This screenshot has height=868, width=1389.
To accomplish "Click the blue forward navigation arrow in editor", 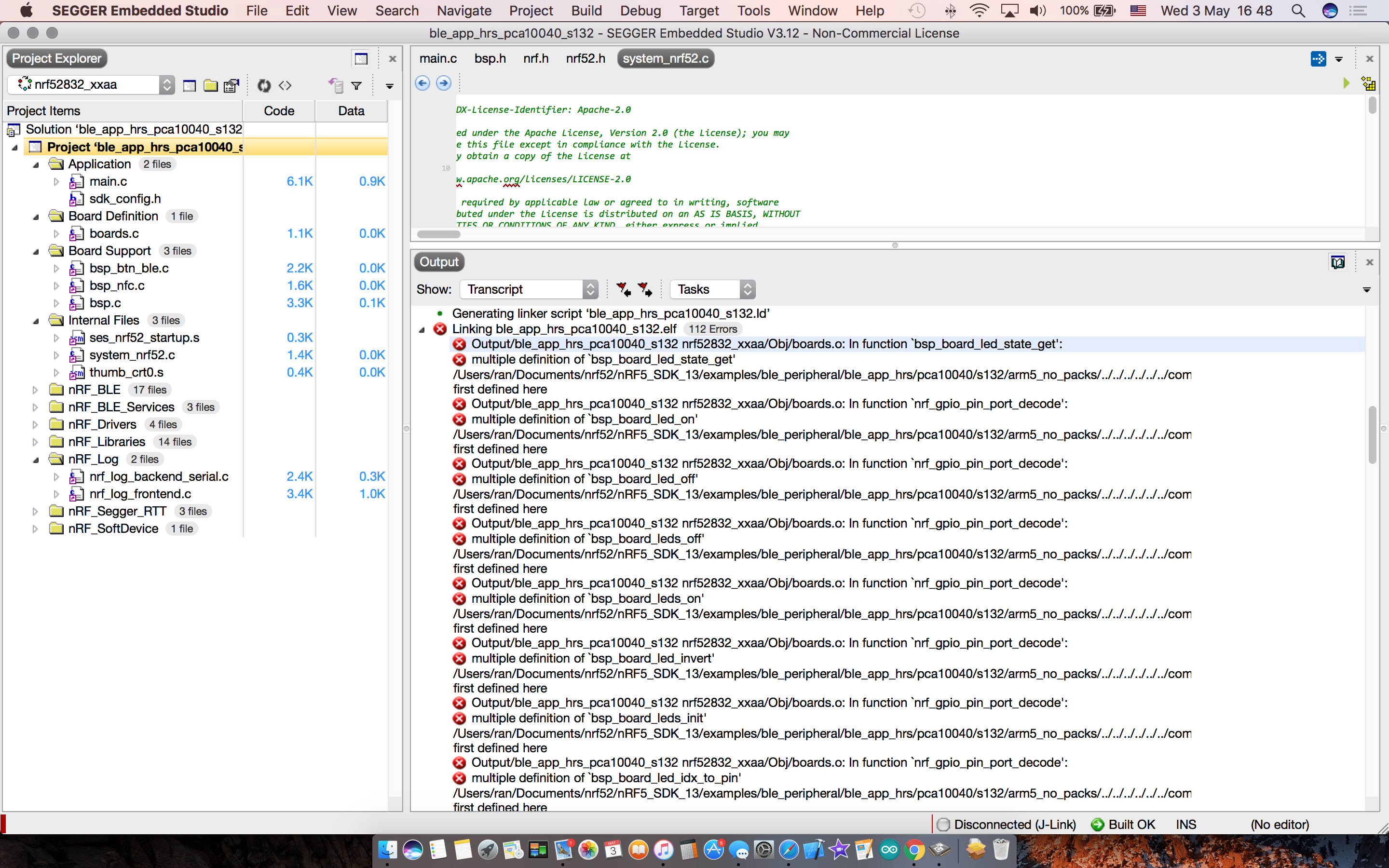I will (x=443, y=83).
